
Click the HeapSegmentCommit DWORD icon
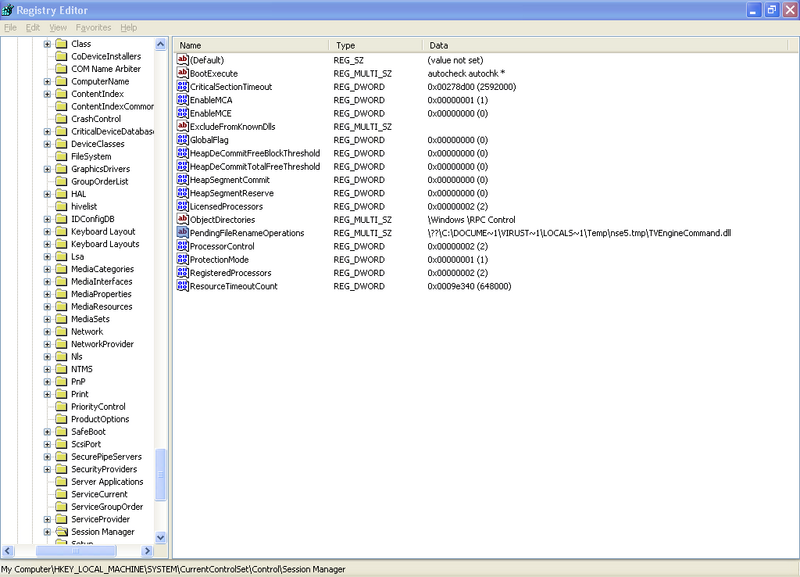tap(183, 179)
